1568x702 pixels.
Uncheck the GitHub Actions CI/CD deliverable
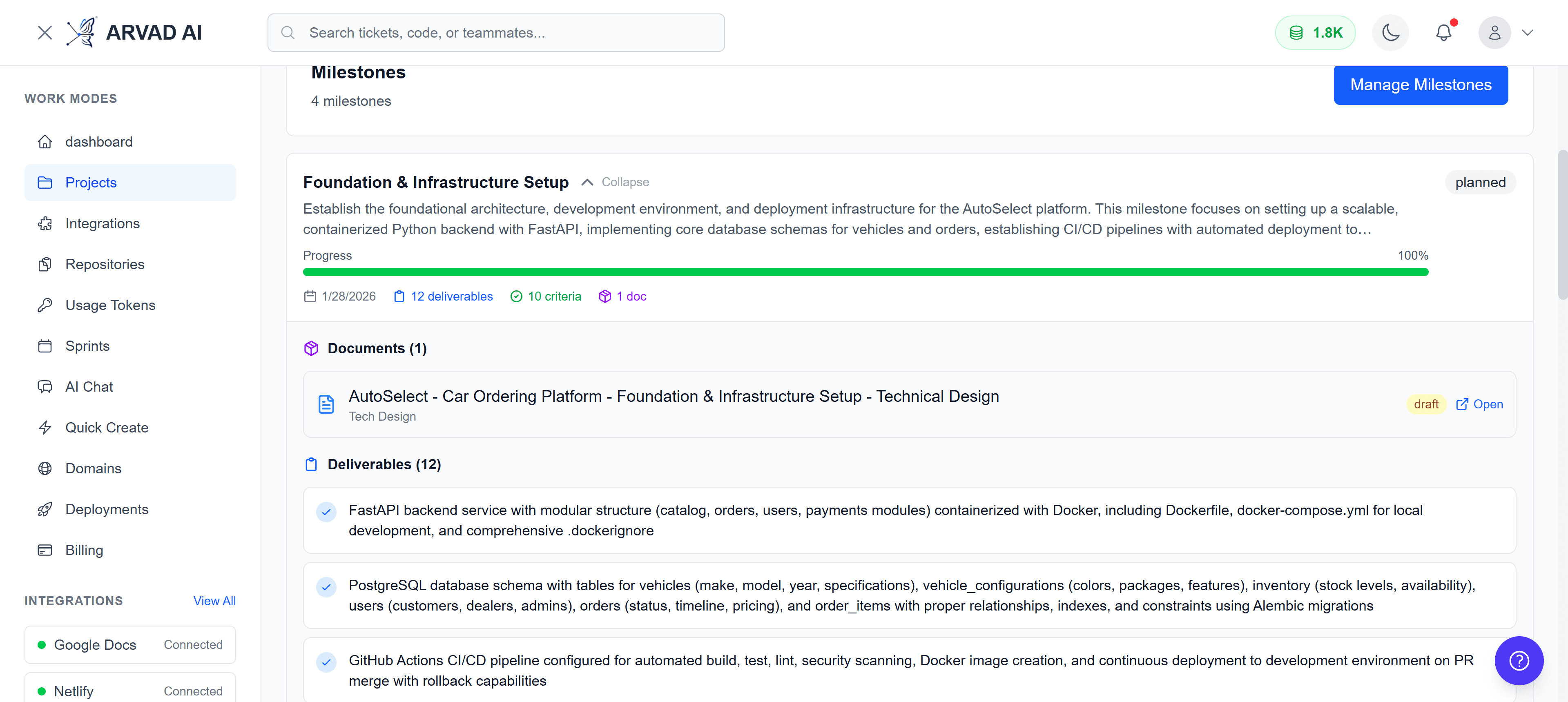(x=326, y=662)
